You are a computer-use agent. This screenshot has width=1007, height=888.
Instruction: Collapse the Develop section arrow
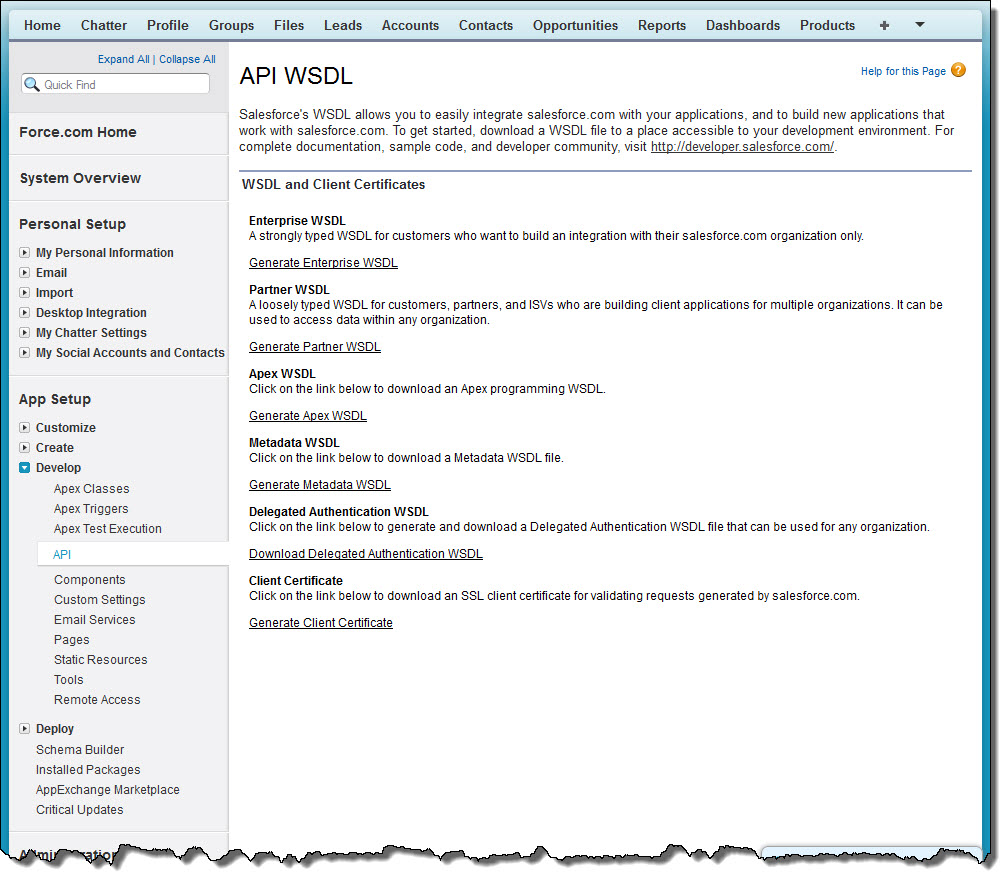(24, 467)
